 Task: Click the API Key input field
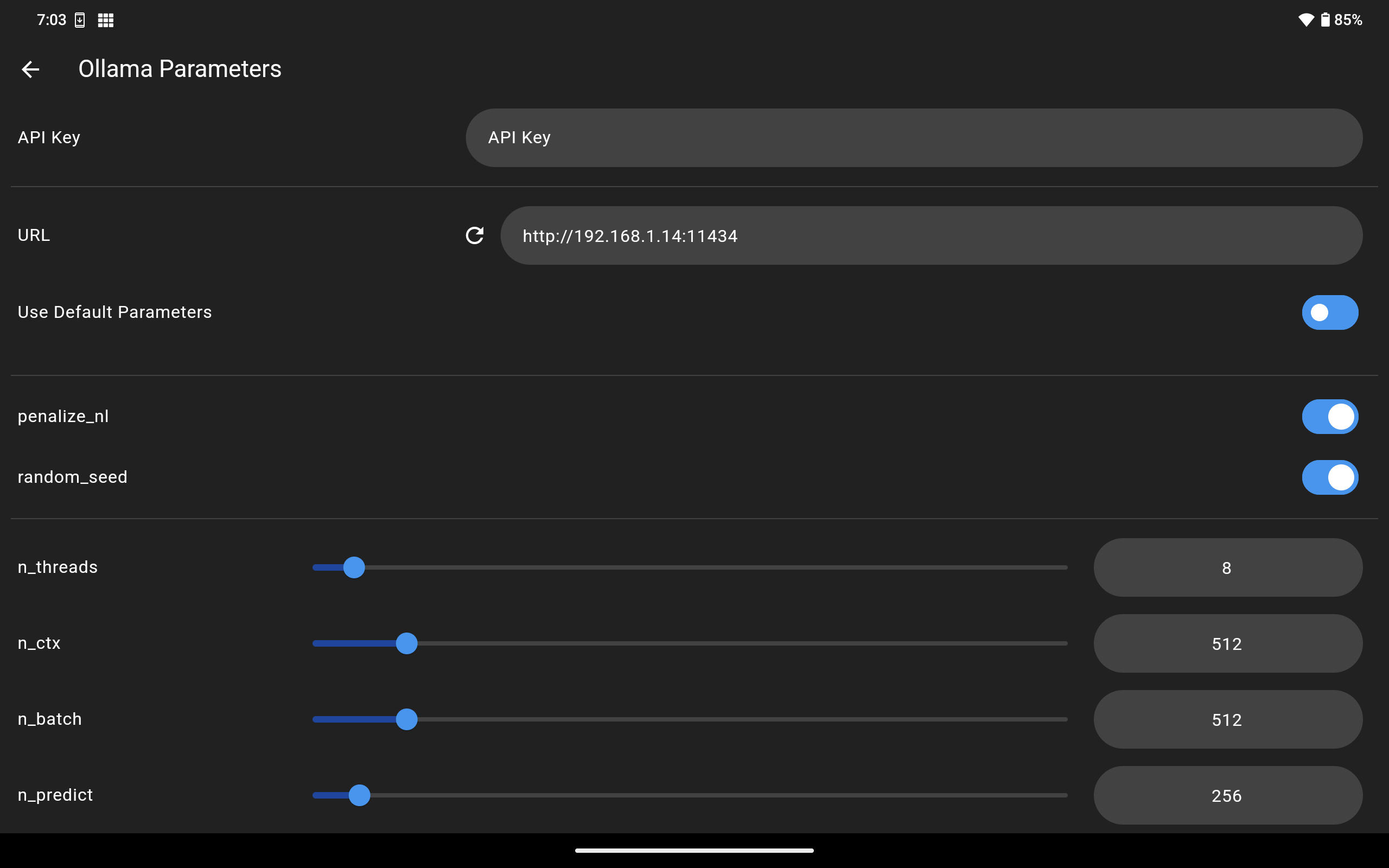pyautogui.click(x=914, y=138)
